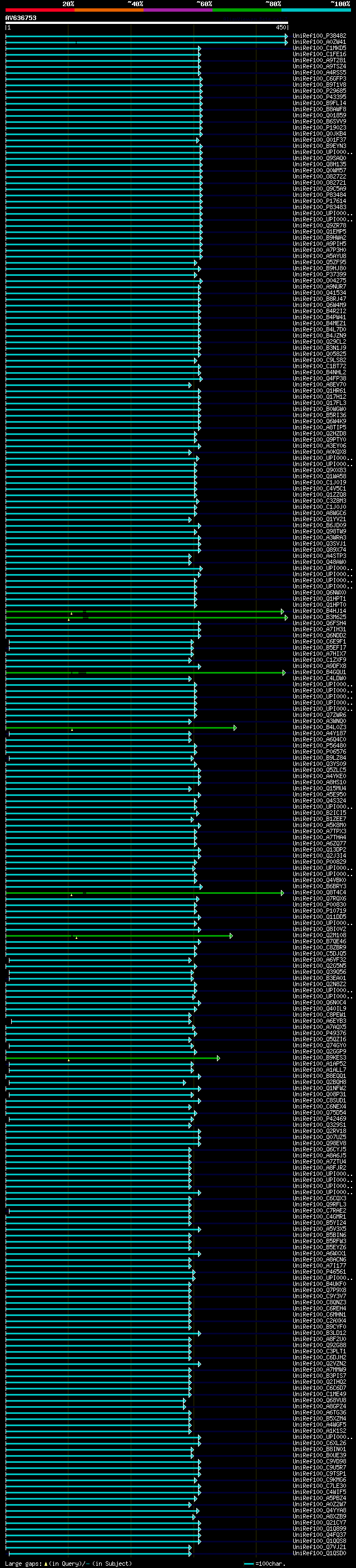
Task: Select label UniRef100_P06576
Action: [319, 752]
